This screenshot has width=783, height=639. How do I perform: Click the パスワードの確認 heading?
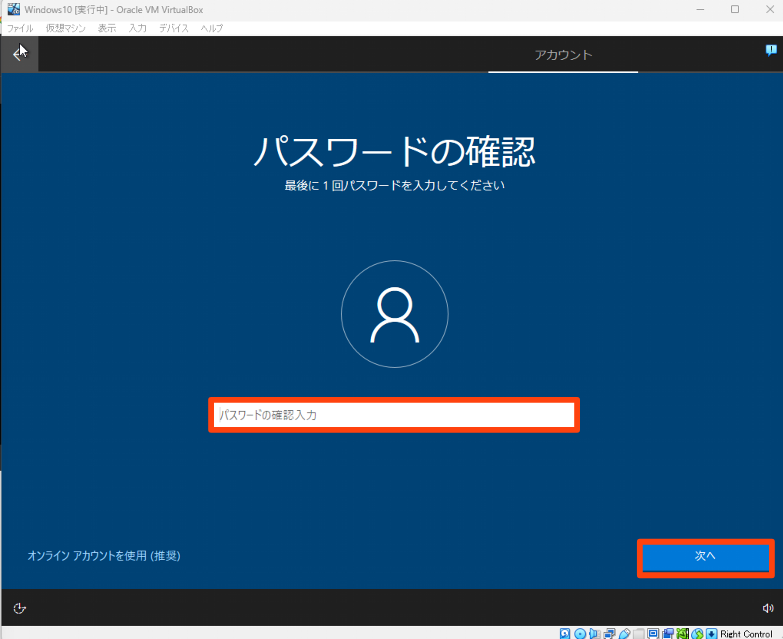(x=394, y=152)
